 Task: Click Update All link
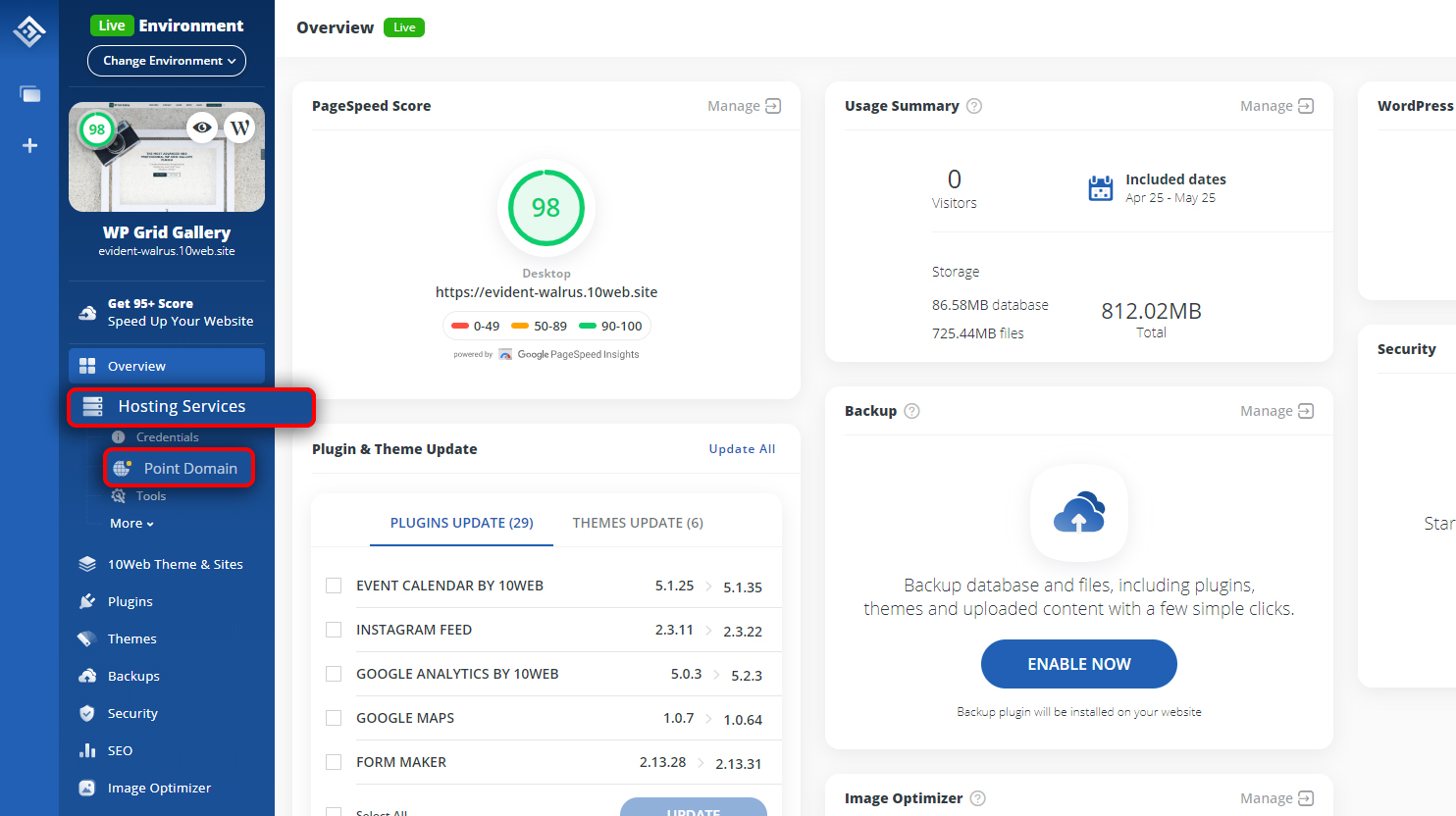(x=743, y=449)
